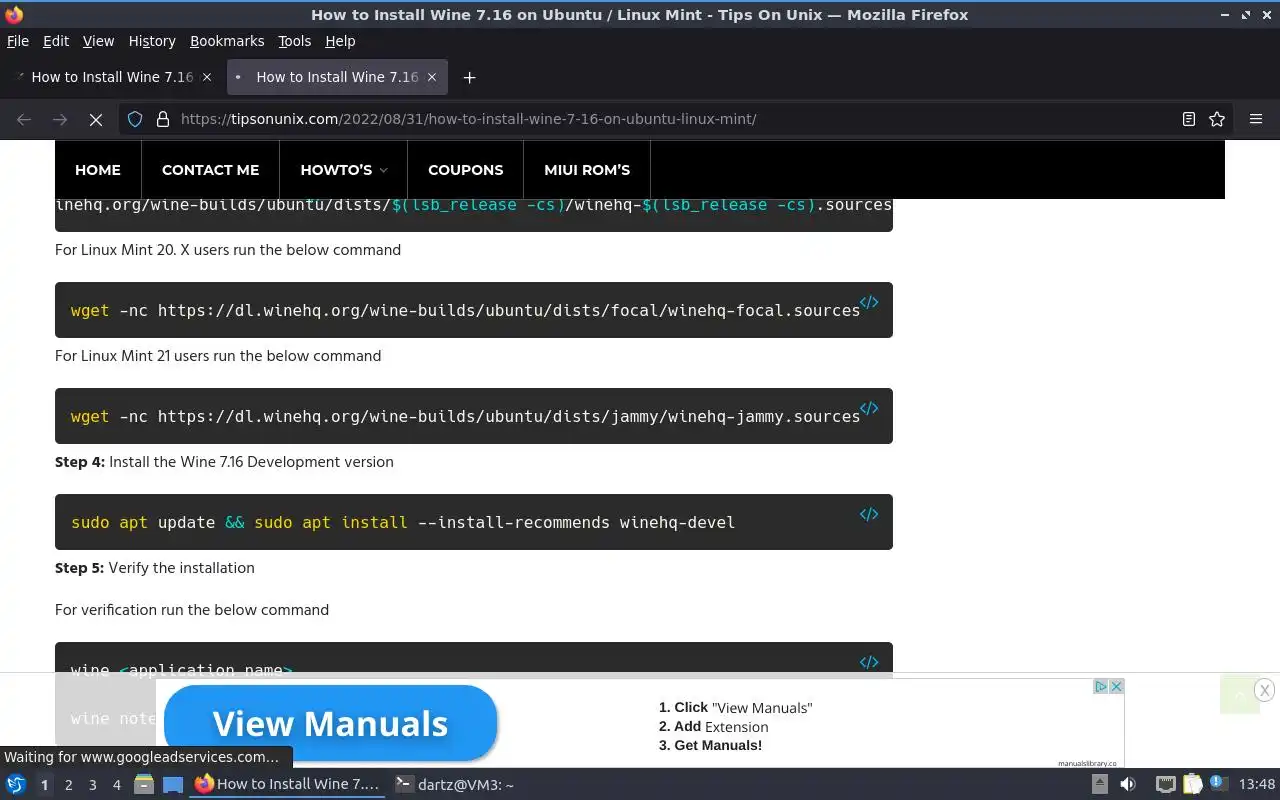Open the CONTACT ME page
The width and height of the screenshot is (1280, 800).
pos(210,170)
